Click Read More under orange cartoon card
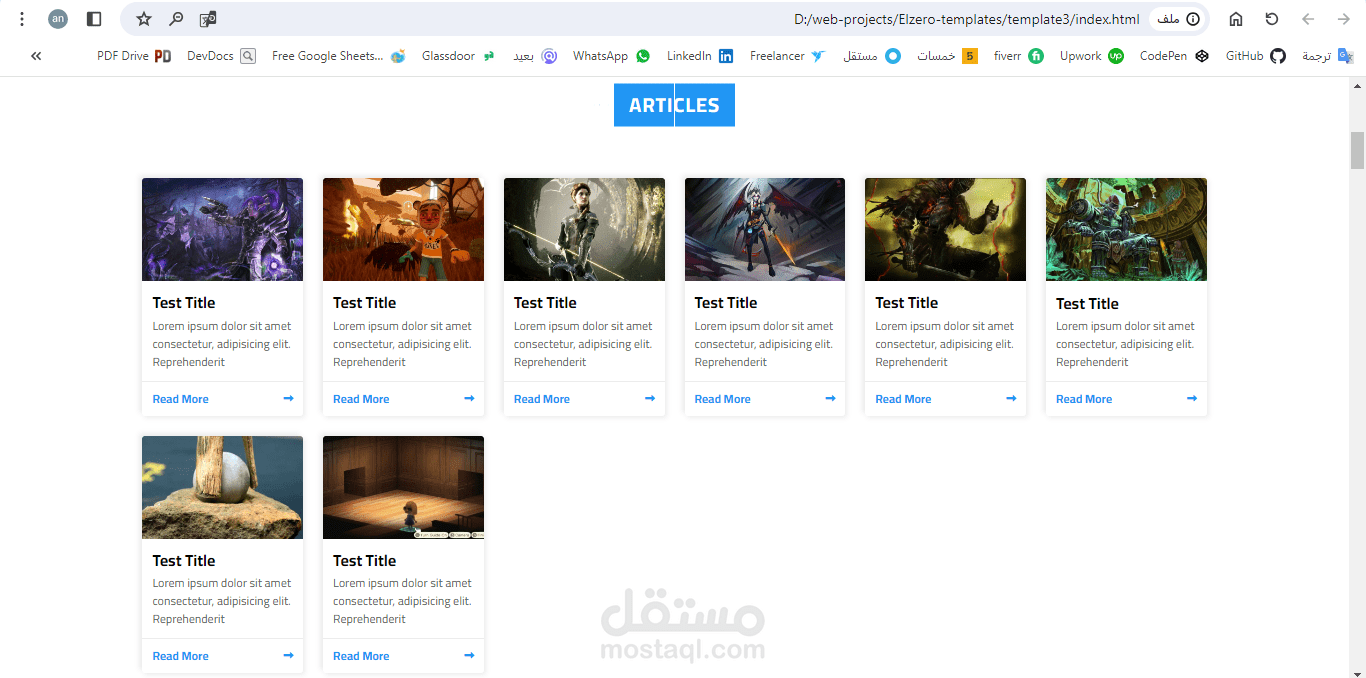 tap(361, 399)
